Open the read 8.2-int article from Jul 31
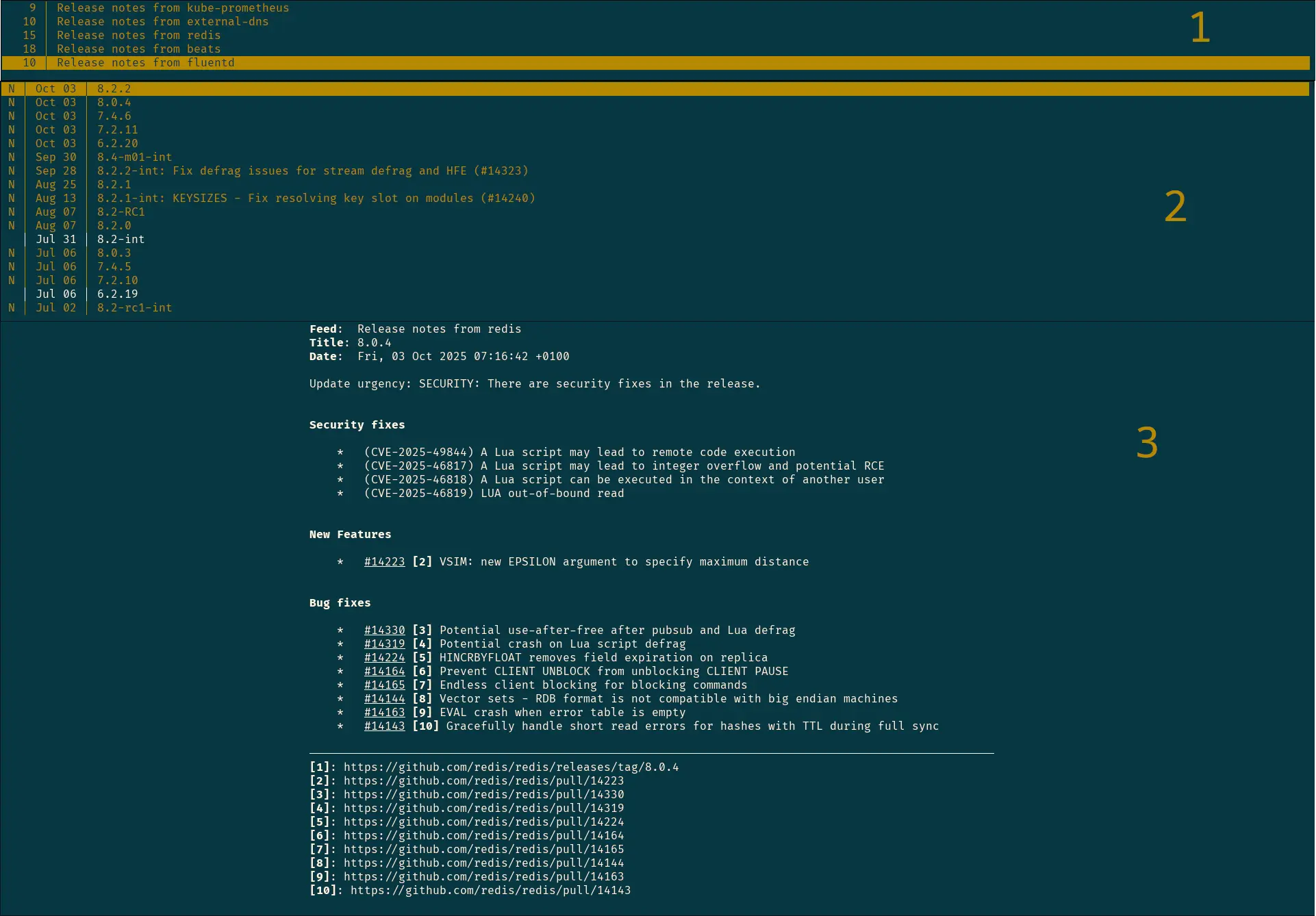This screenshot has height=916, width=1316. click(x=121, y=239)
